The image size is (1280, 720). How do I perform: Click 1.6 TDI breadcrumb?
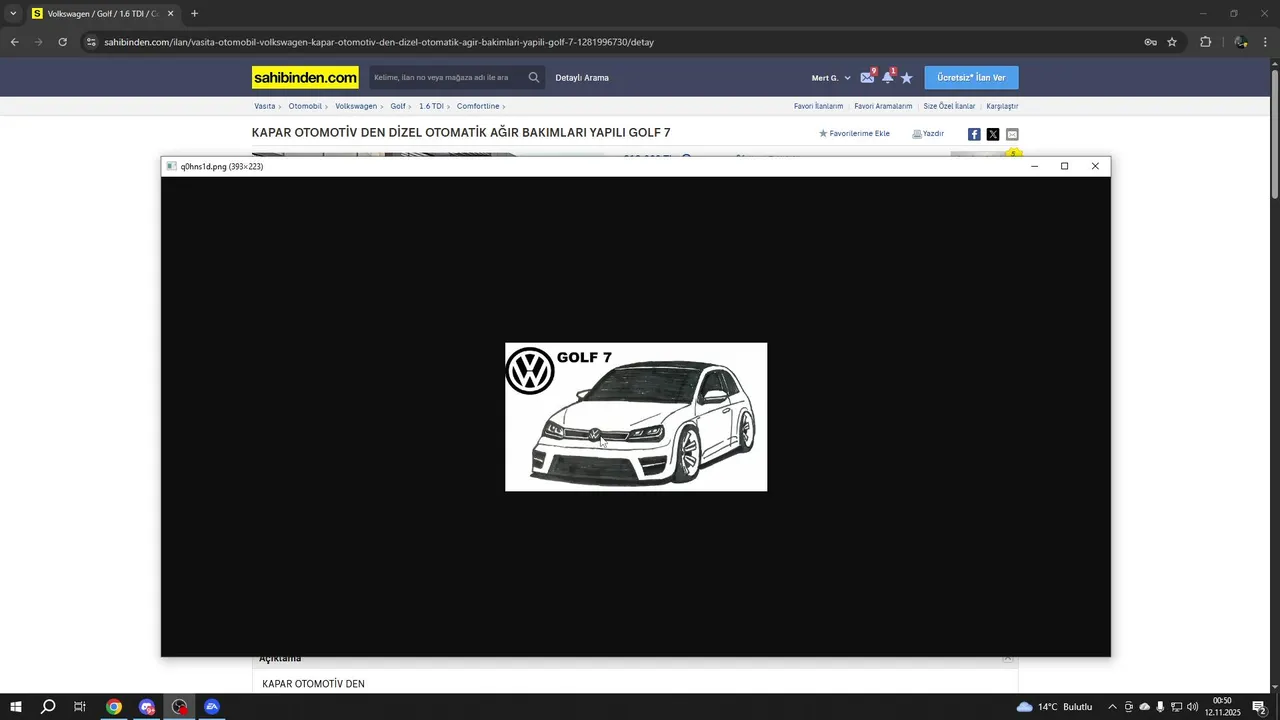coord(431,106)
